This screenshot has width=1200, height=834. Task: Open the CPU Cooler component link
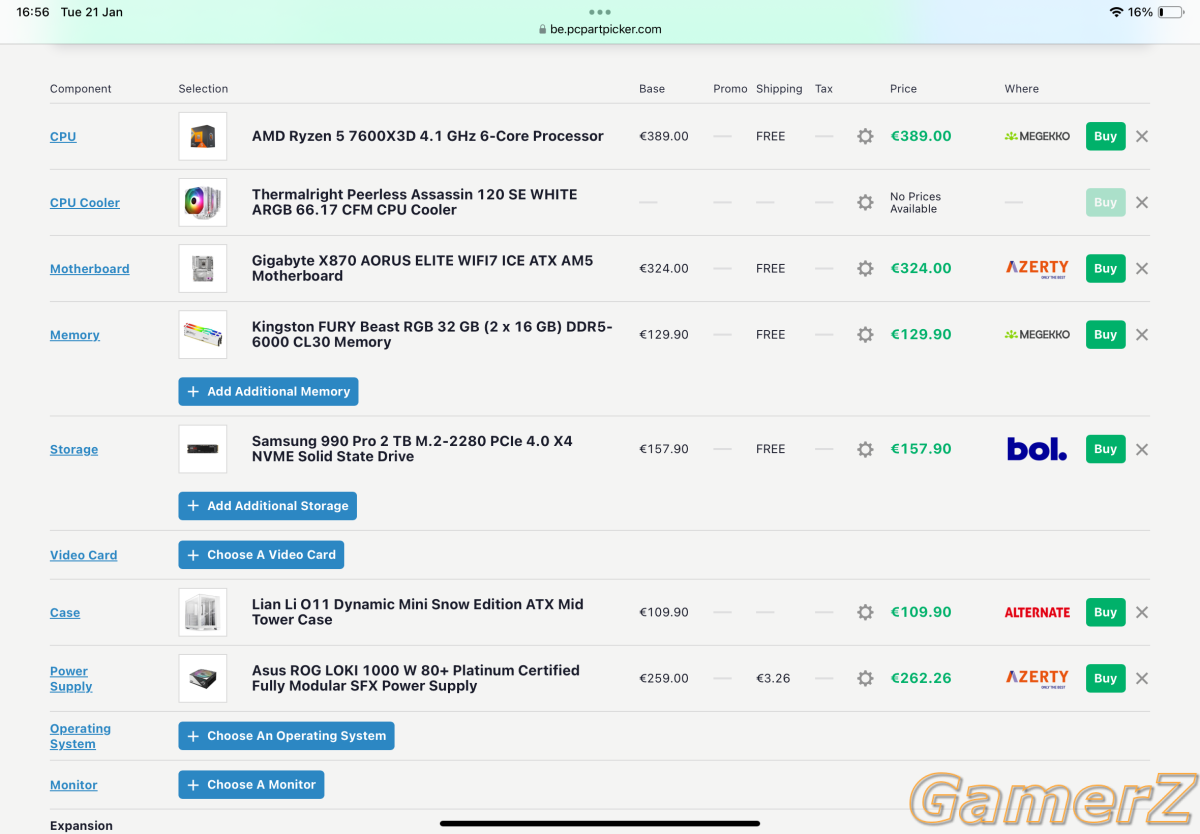coord(85,203)
